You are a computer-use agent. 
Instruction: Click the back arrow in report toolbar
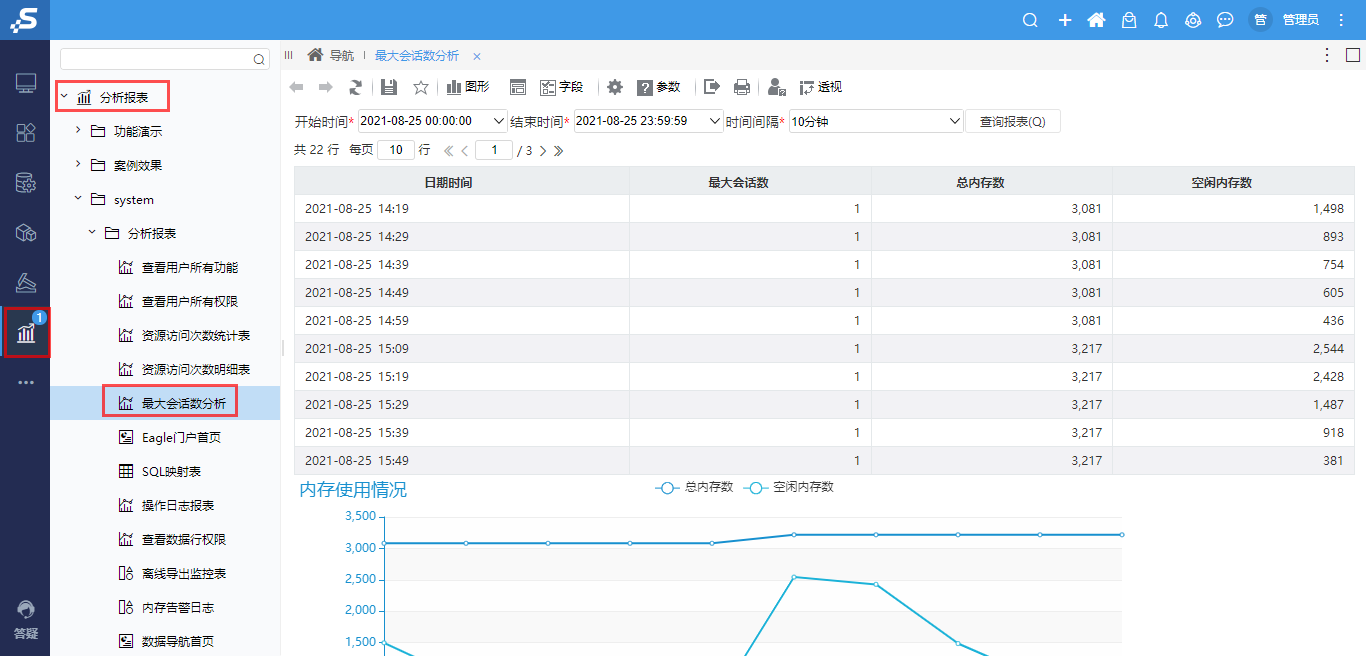click(297, 87)
